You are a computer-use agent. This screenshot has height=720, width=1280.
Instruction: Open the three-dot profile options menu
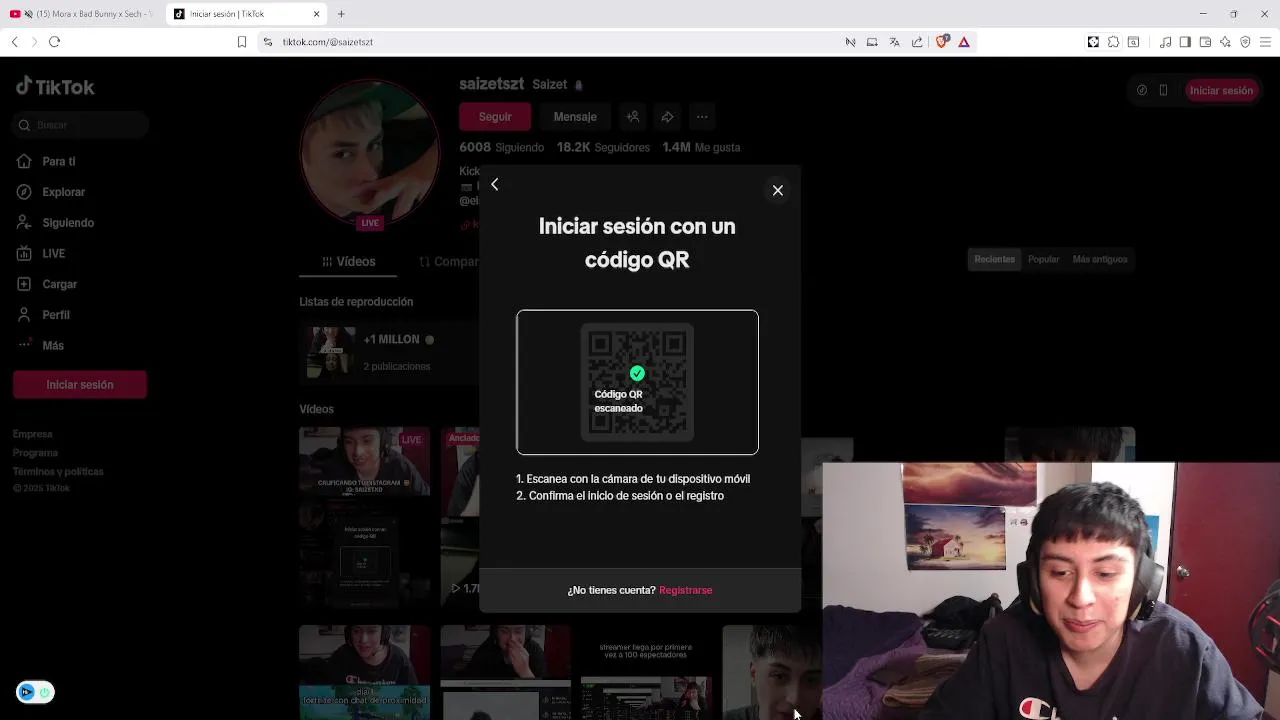coord(702,117)
